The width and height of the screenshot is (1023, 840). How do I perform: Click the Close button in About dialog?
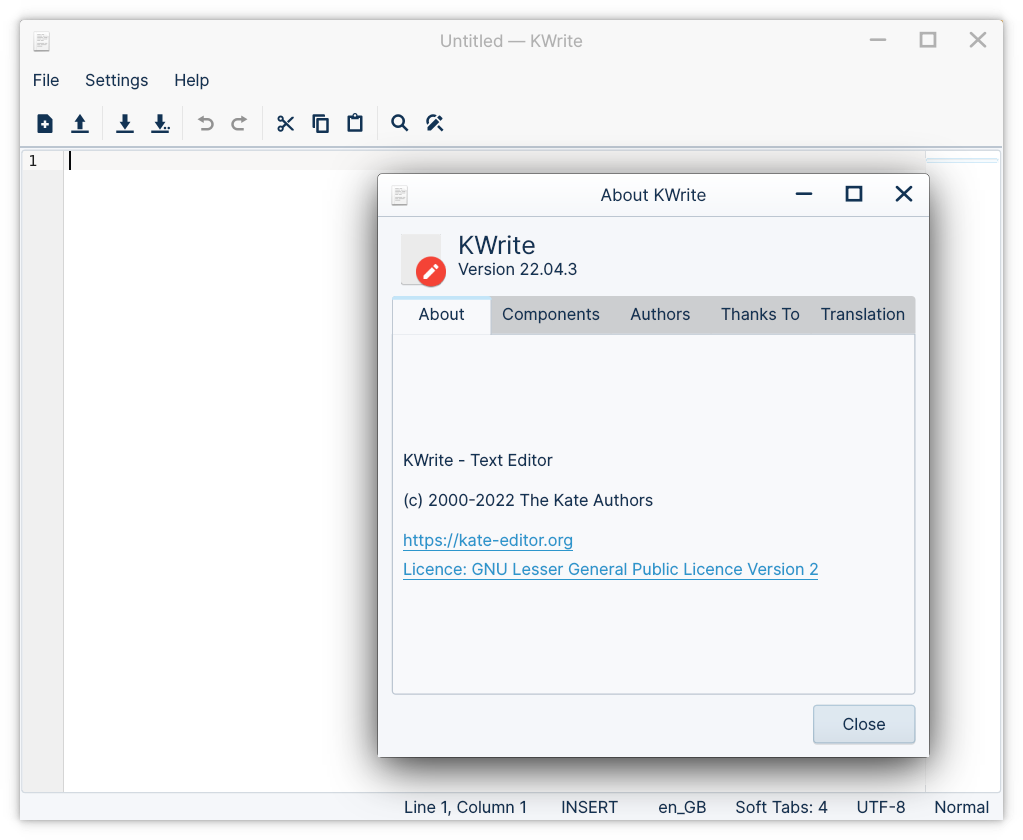[864, 724]
